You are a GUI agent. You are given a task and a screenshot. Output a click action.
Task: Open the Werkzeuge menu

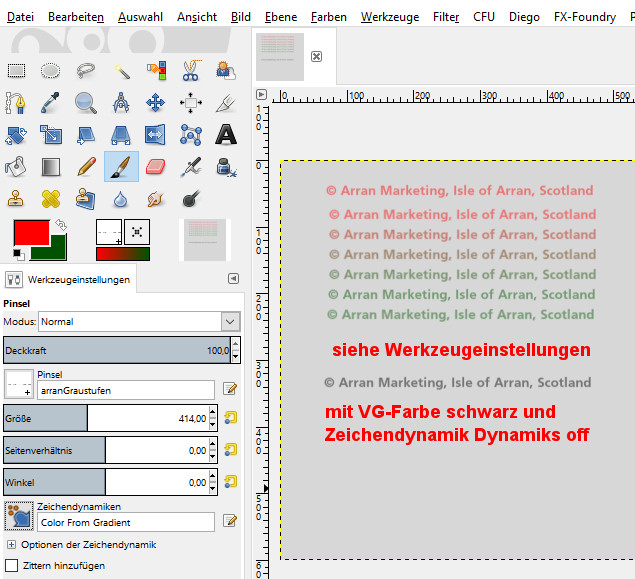(390, 17)
